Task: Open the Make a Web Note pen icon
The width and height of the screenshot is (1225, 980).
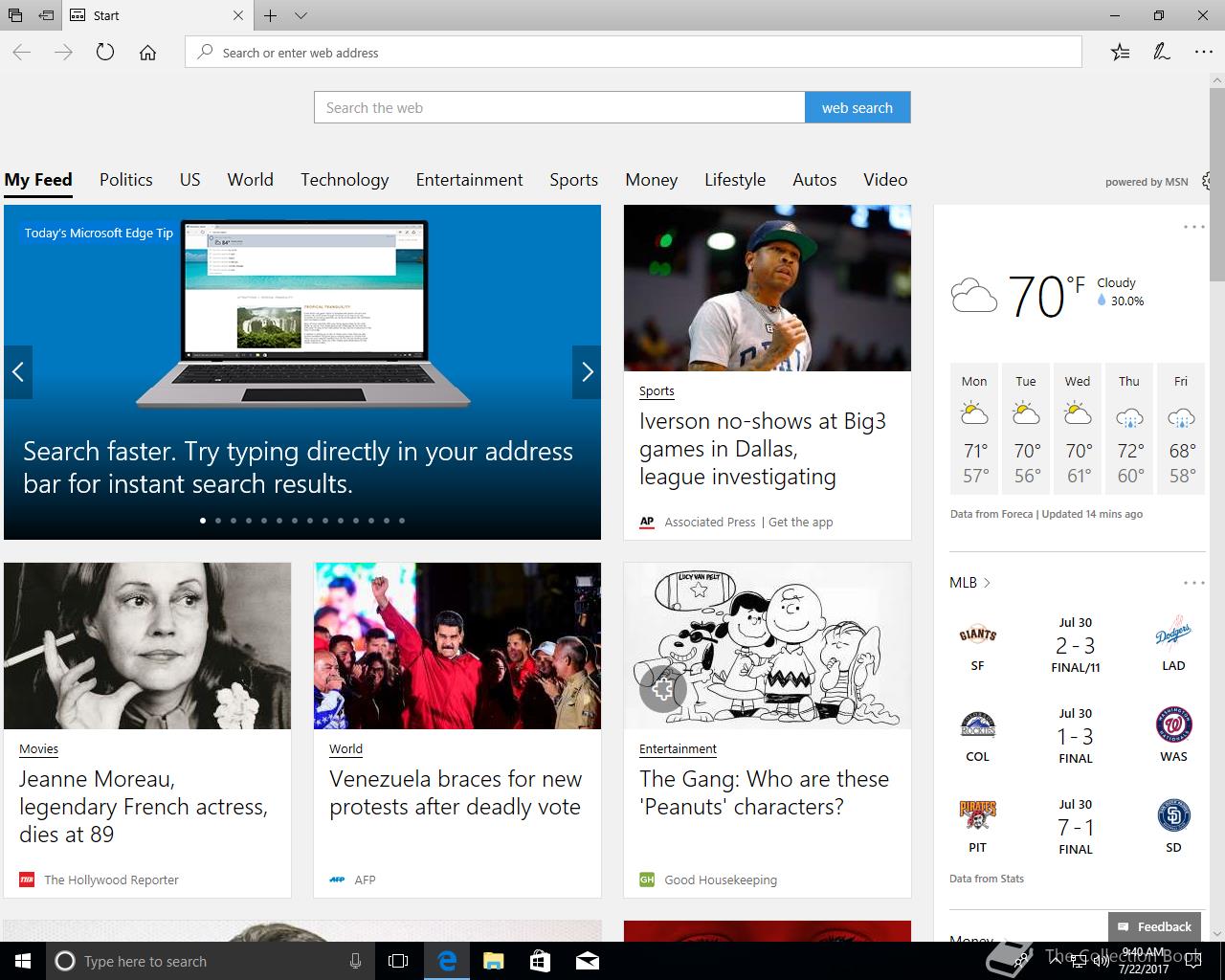Action: [x=1162, y=53]
